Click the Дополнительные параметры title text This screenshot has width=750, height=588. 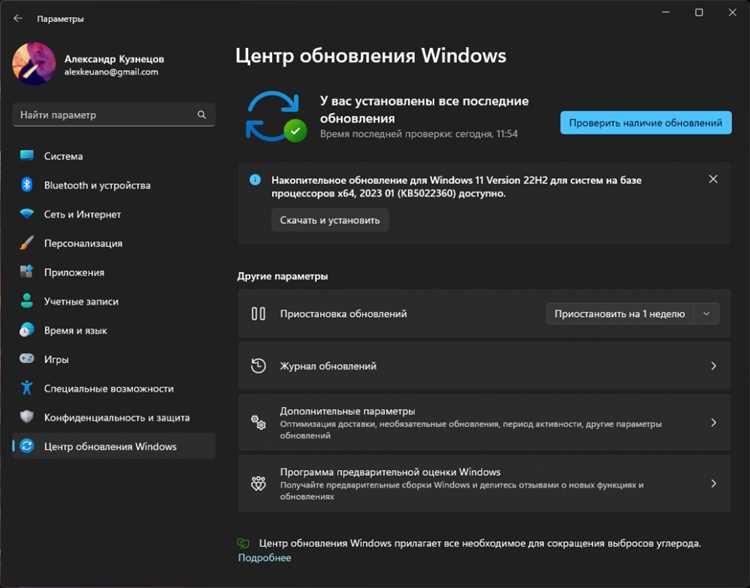click(348, 411)
